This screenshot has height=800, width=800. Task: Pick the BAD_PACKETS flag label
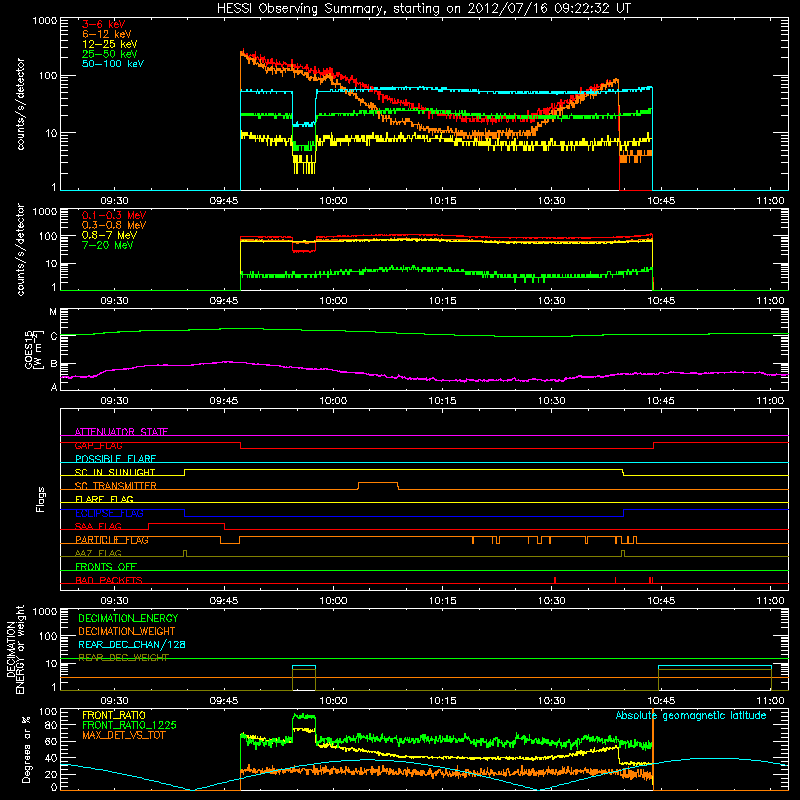tap(109, 580)
